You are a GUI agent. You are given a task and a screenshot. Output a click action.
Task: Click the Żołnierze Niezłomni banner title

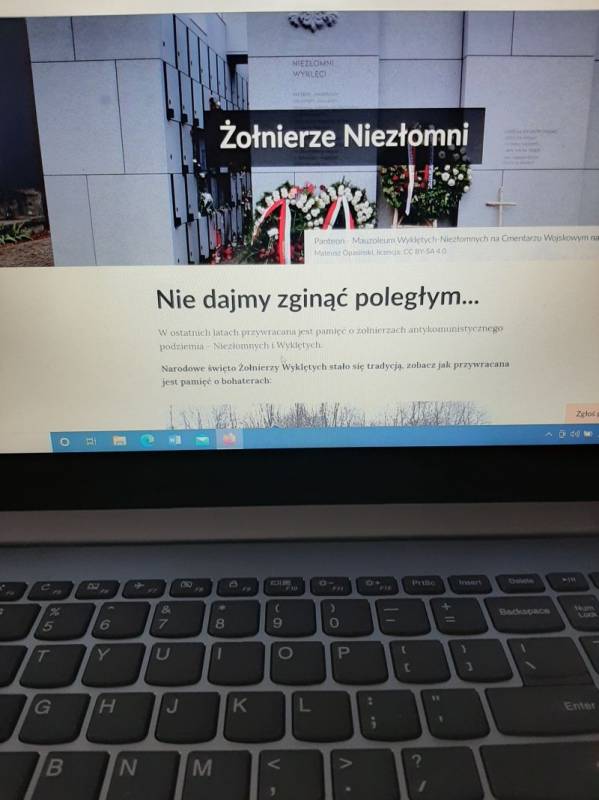344,137
